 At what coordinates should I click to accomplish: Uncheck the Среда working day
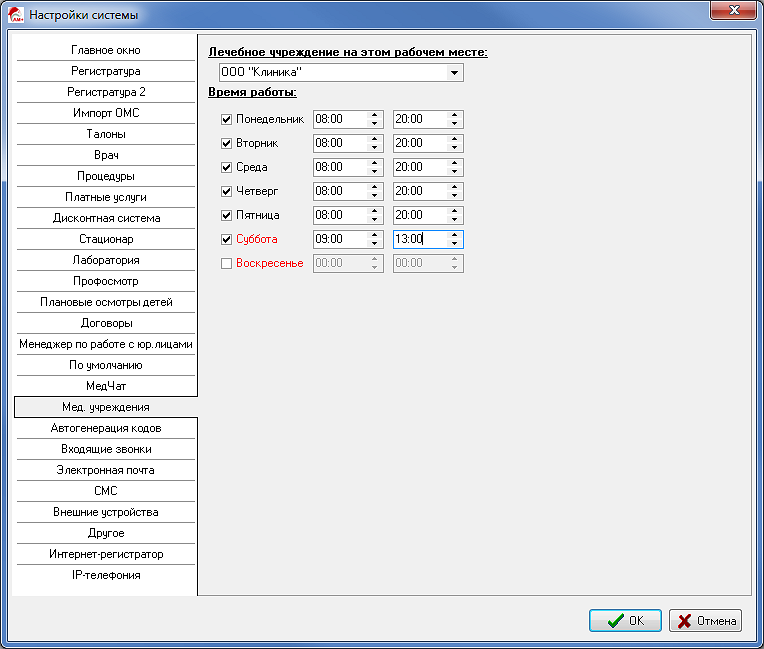pos(226,167)
